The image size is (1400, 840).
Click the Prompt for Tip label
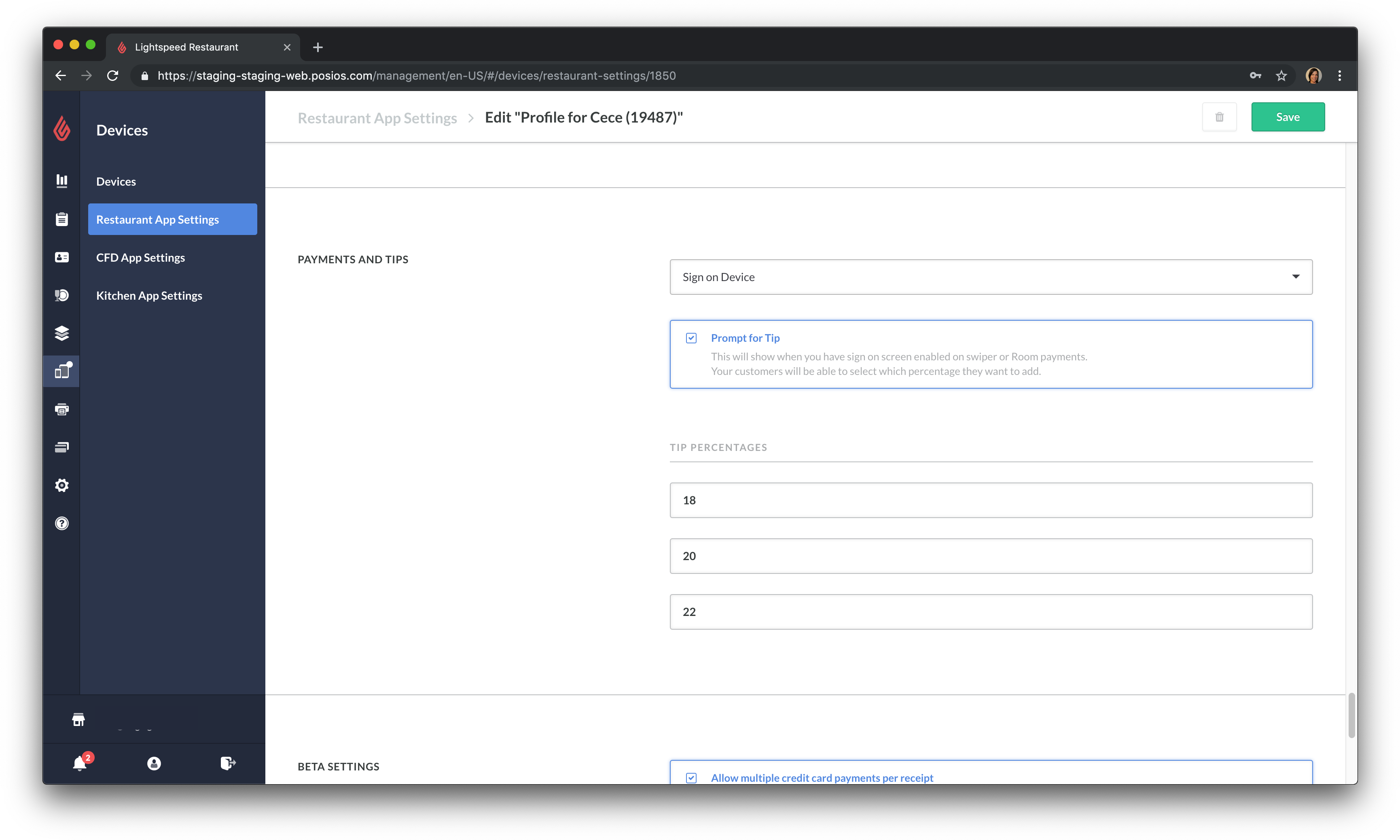[x=745, y=338]
